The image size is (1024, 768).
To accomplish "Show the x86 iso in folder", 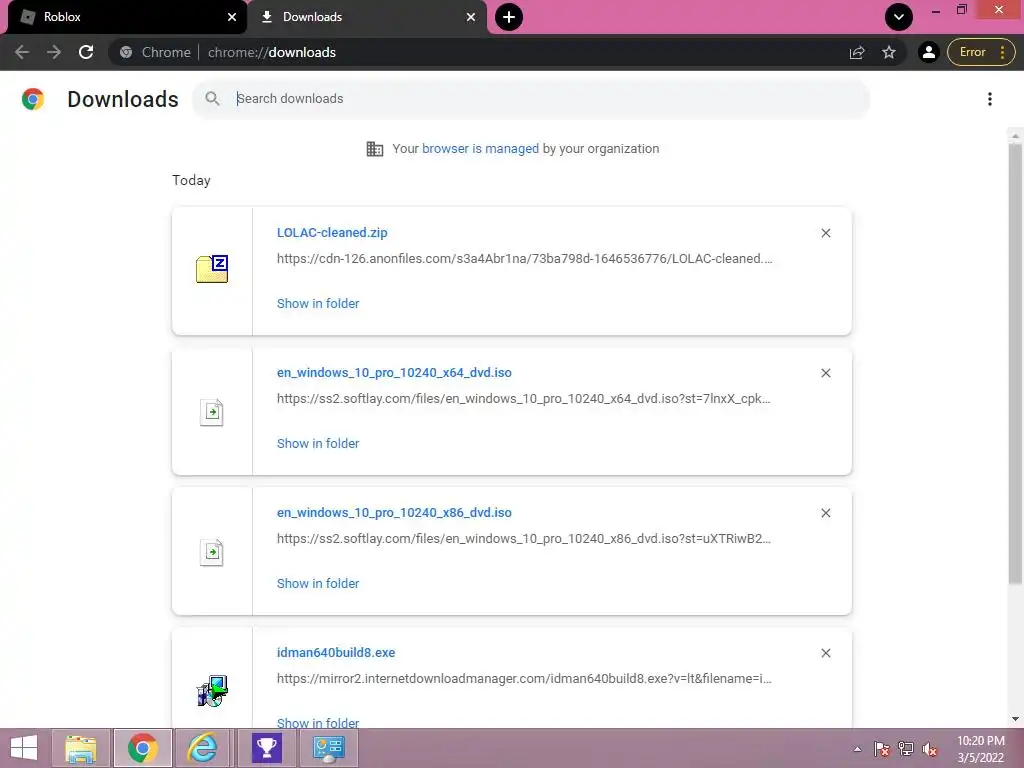I will 318,584.
